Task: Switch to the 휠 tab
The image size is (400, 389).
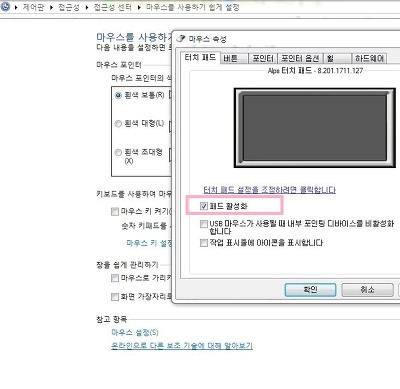Action: click(337, 59)
